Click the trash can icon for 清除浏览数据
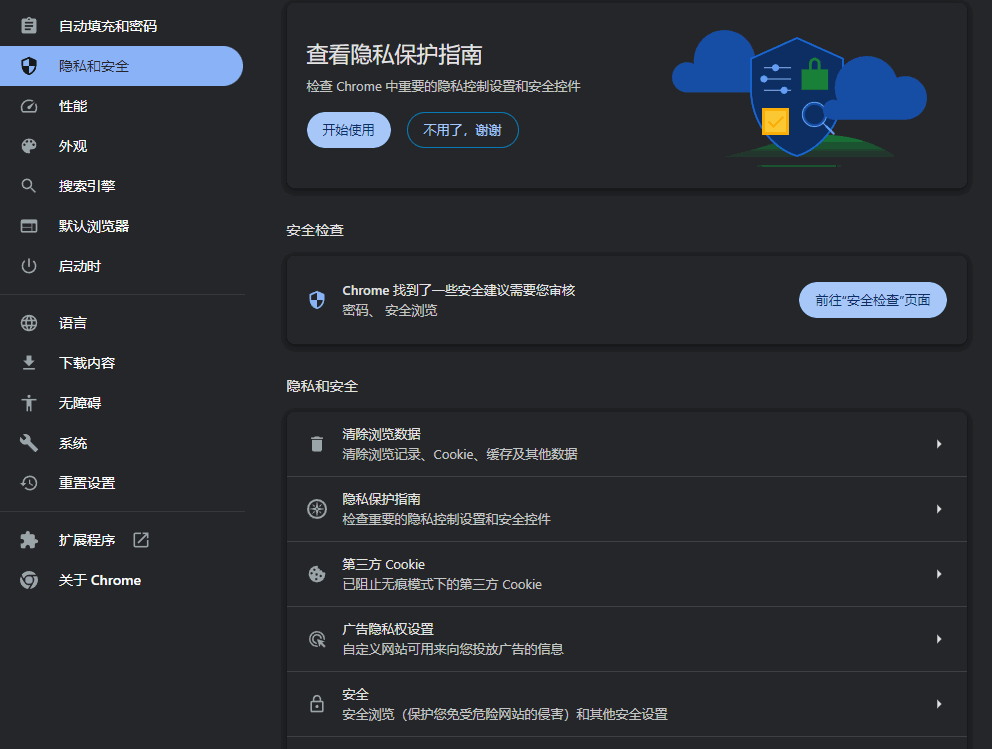992x749 pixels. coord(317,444)
